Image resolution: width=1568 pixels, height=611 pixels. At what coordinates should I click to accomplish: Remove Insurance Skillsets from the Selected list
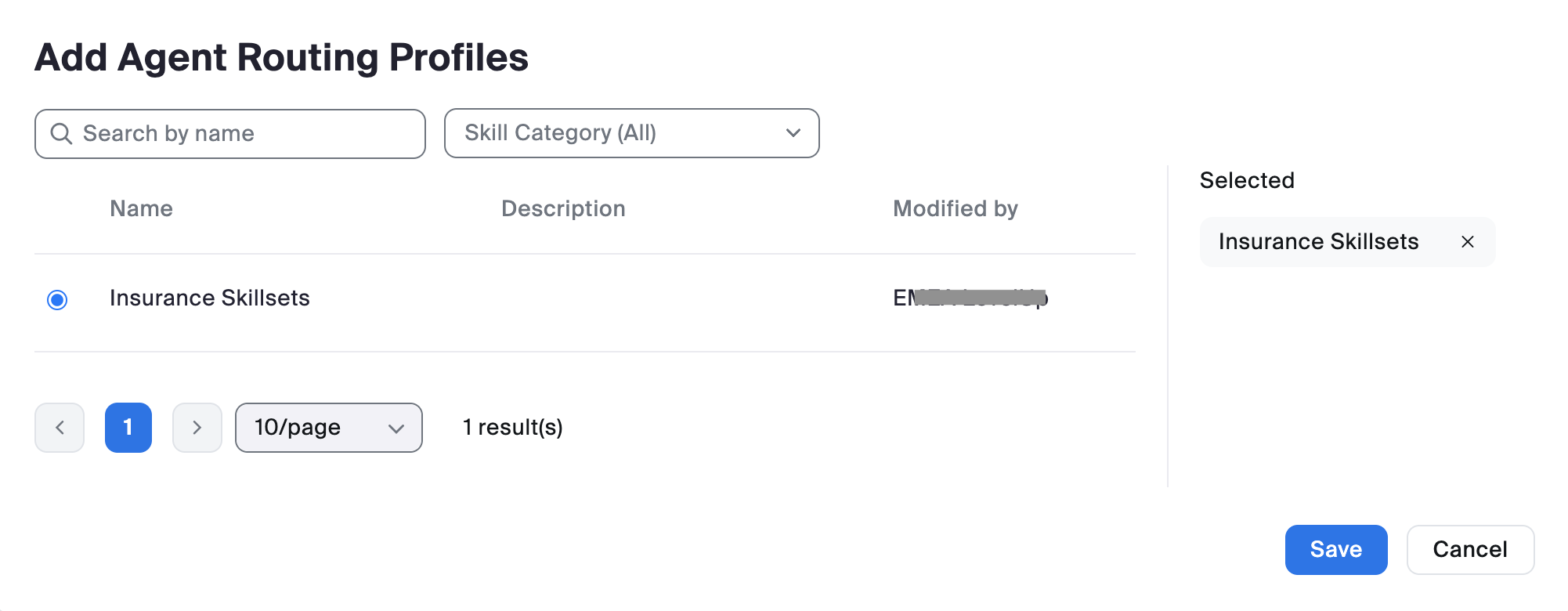[1467, 242]
